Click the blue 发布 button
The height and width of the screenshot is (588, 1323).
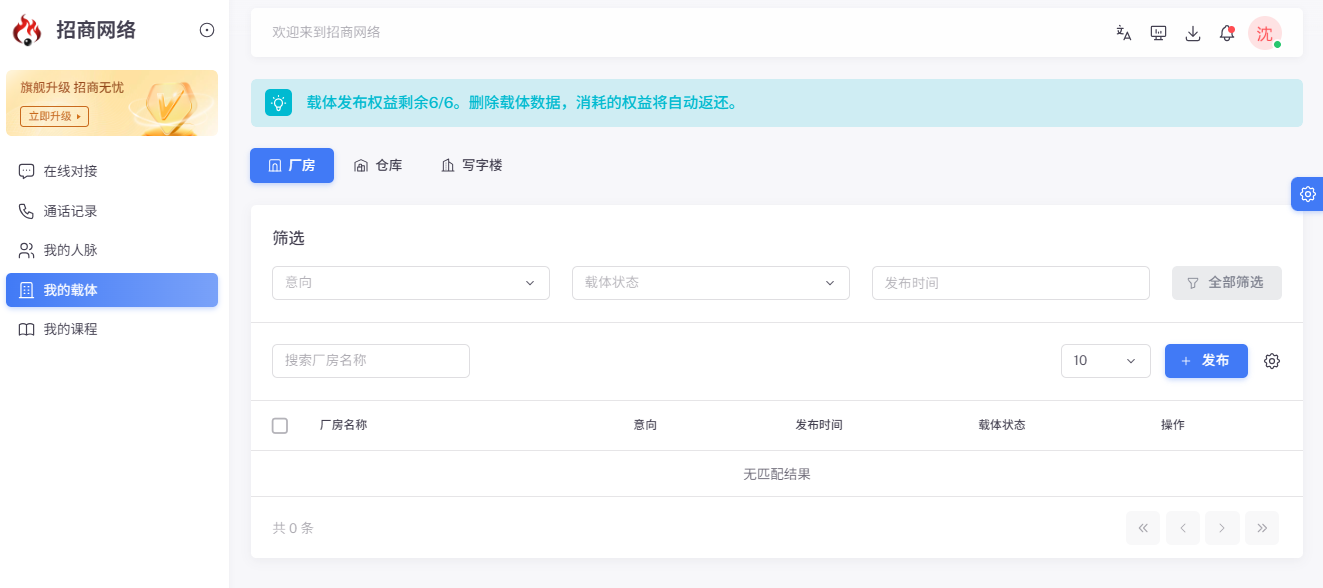click(1206, 361)
